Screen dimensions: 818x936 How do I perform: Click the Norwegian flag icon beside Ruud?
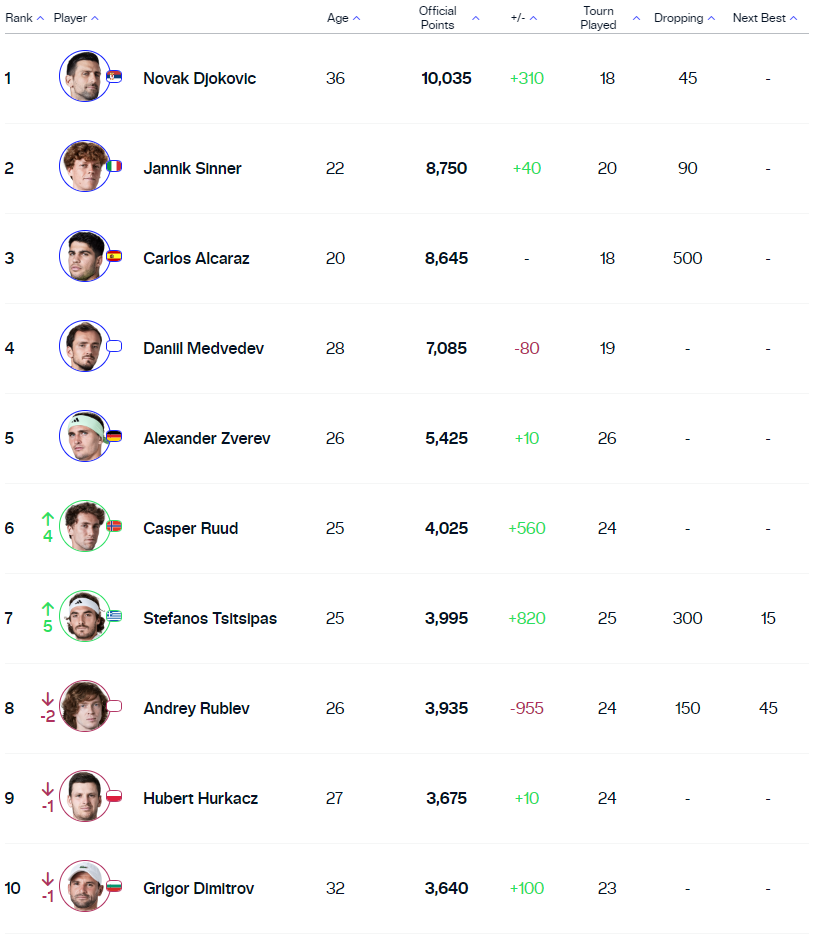click(x=113, y=526)
